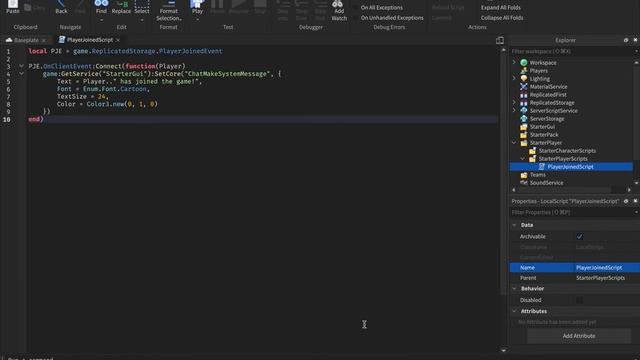Toggle the Disabled checkbox
The width and height of the screenshot is (640, 360).
coord(579,300)
